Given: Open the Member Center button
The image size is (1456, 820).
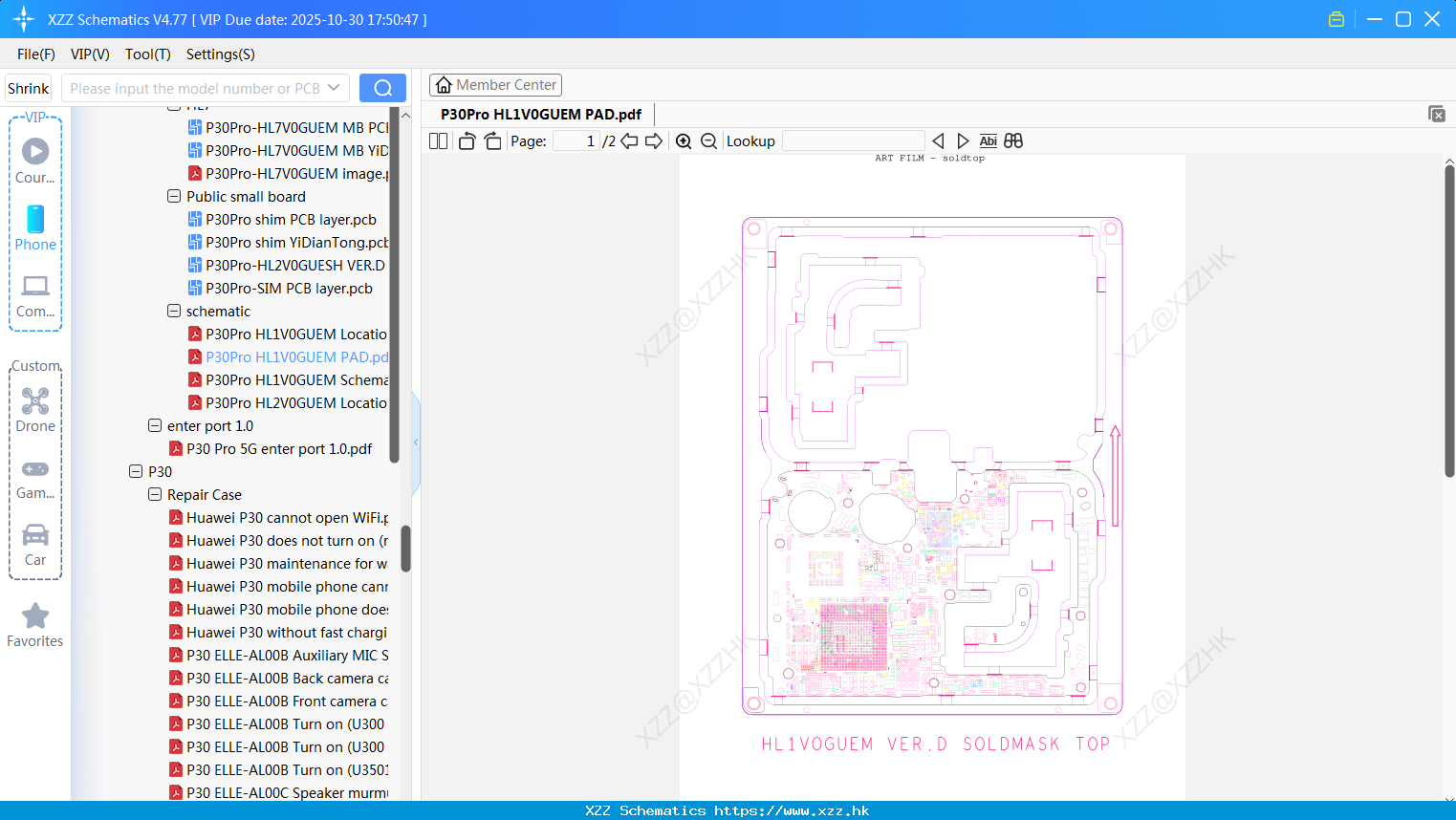Looking at the screenshot, I should [x=495, y=85].
